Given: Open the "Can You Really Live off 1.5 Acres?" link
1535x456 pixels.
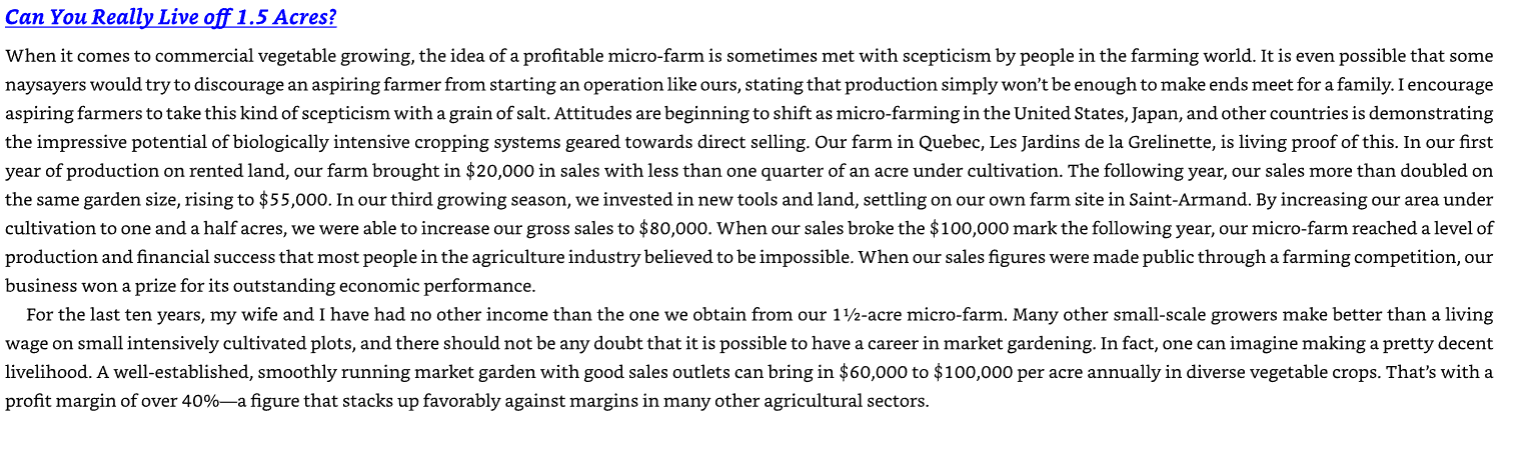Looking at the screenshot, I should tap(171, 19).
